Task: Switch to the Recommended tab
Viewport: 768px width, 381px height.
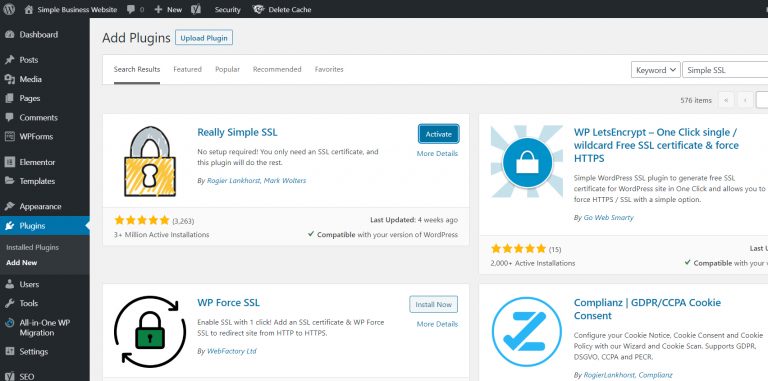Action: 277,70
